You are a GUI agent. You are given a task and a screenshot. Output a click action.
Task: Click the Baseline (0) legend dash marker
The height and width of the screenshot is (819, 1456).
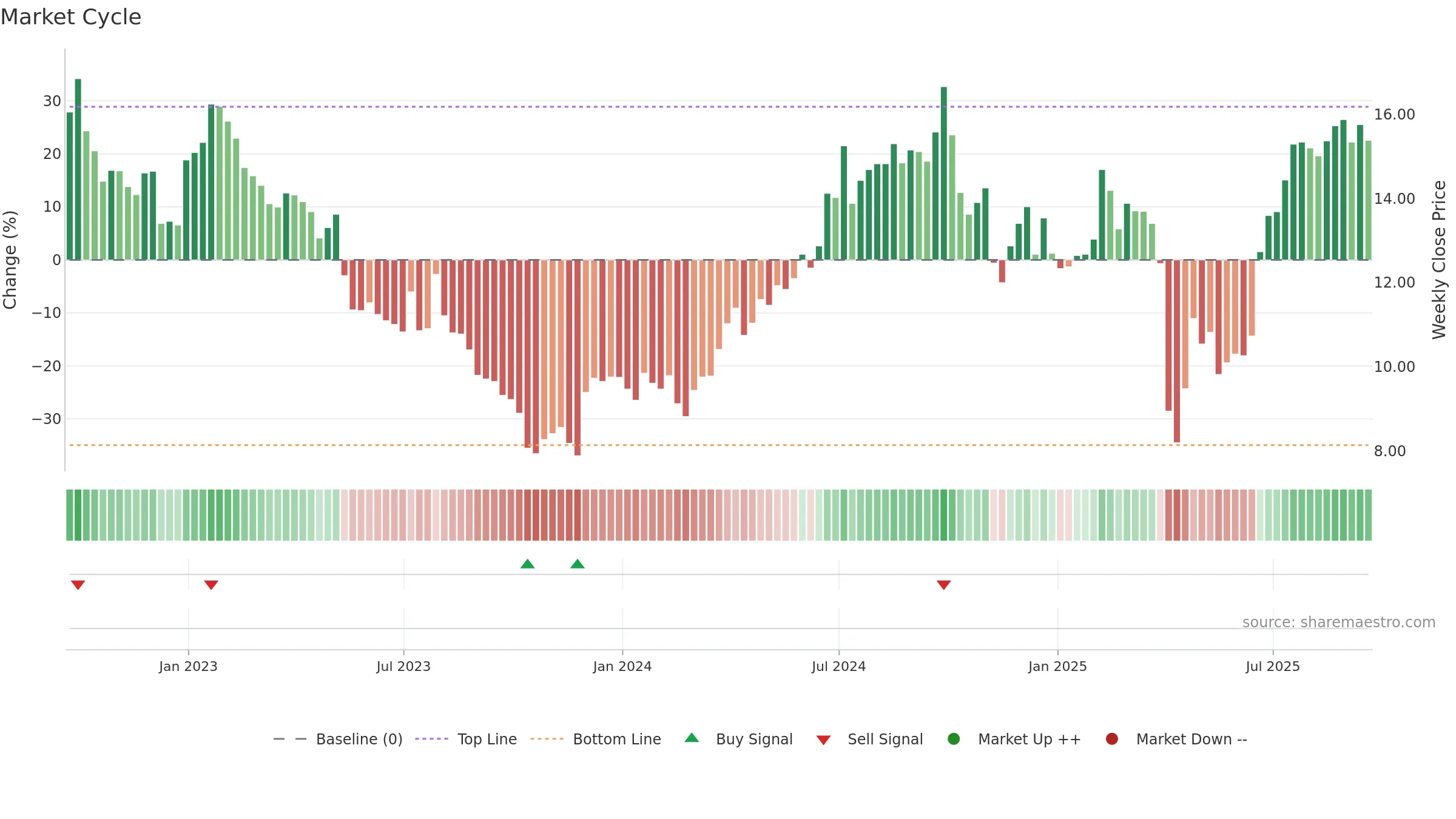pos(290,739)
